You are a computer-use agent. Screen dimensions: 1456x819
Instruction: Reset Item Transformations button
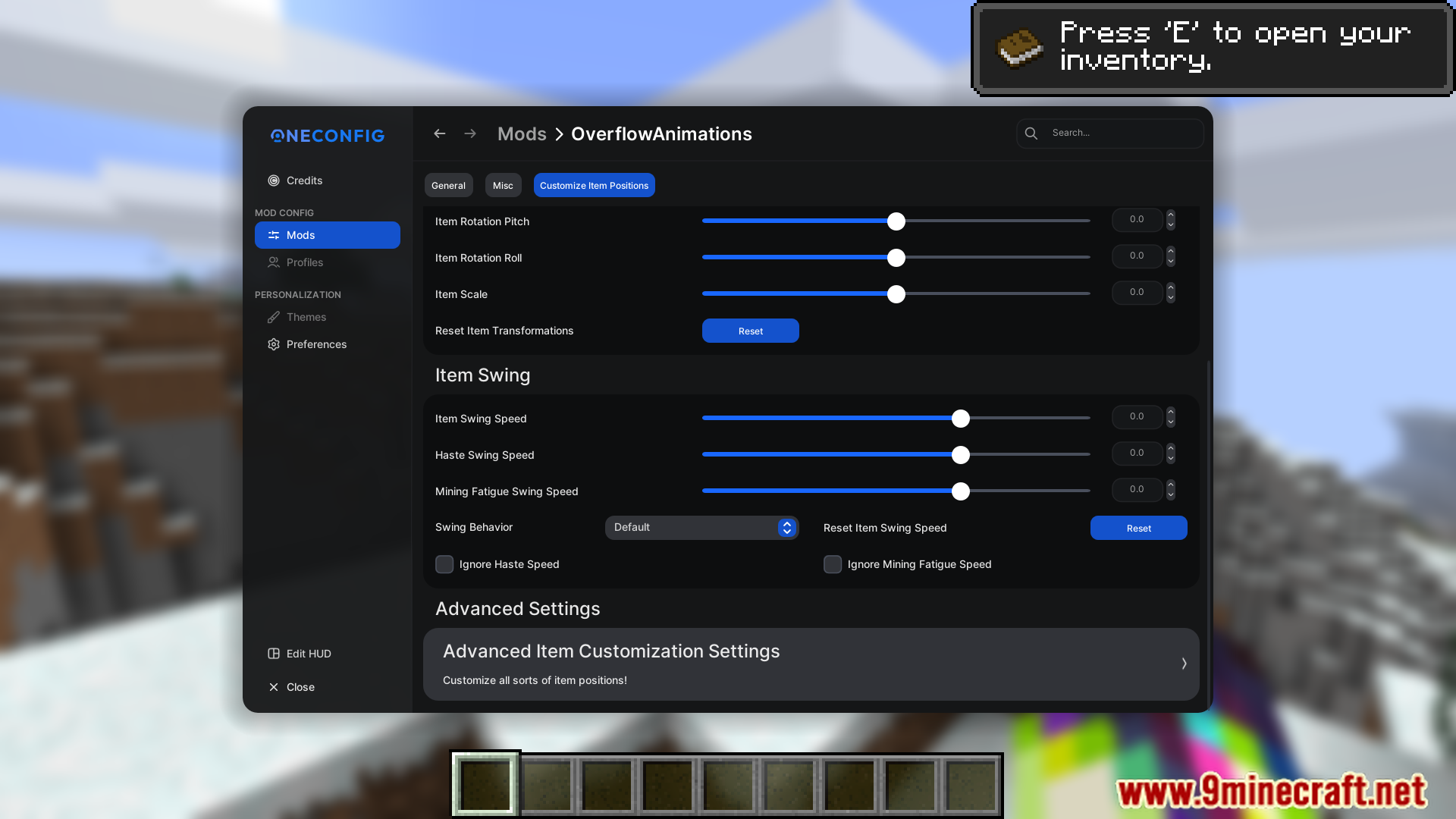click(751, 331)
